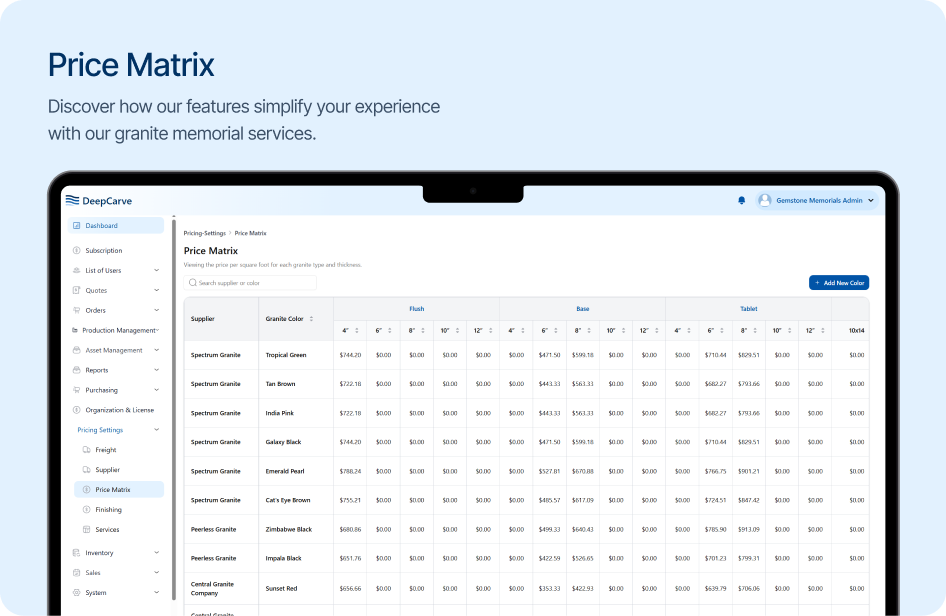Click the Add New Color button
Screen dimensions: 946x616
(x=838, y=283)
